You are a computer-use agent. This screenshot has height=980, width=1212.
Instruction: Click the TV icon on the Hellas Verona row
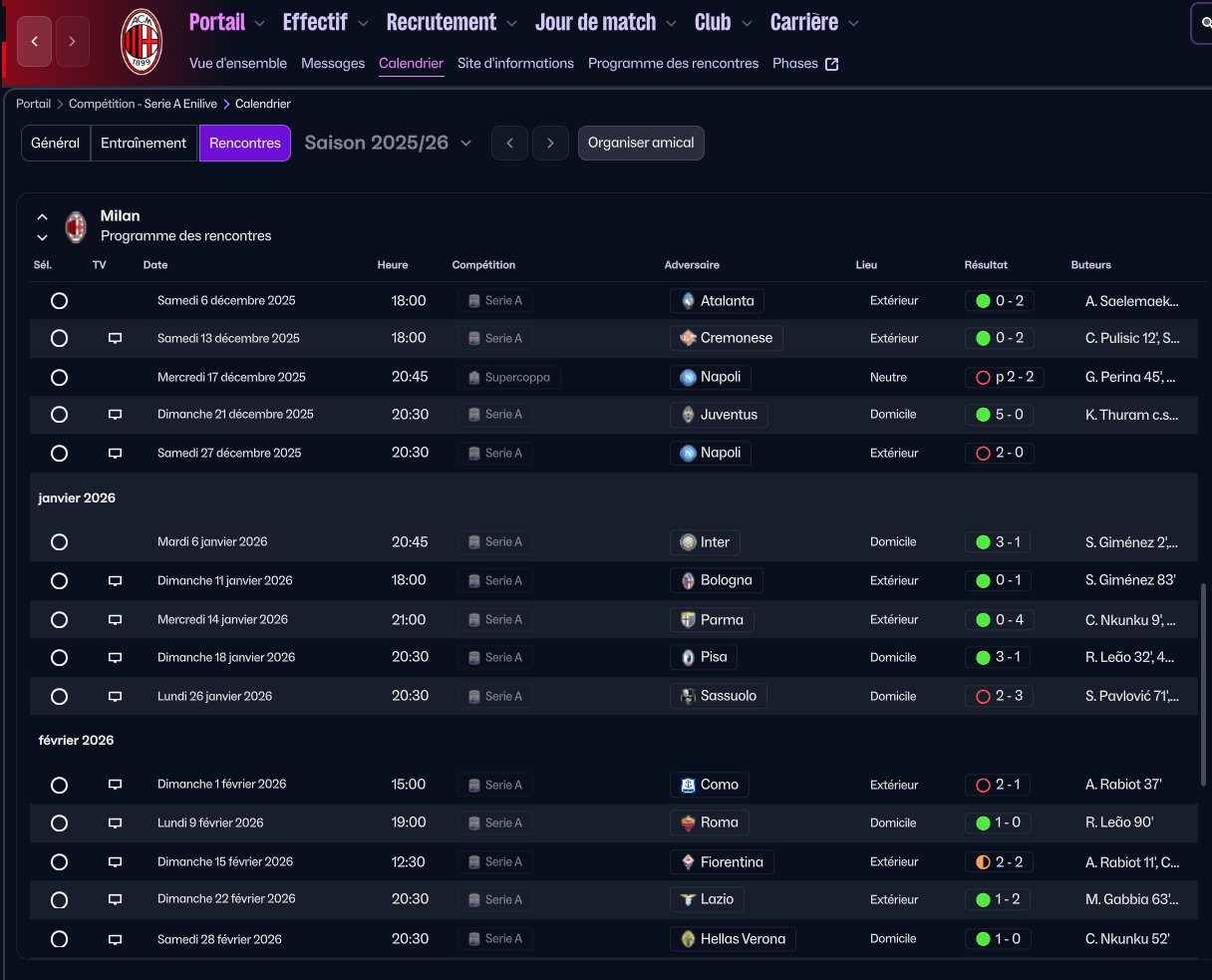click(115, 939)
